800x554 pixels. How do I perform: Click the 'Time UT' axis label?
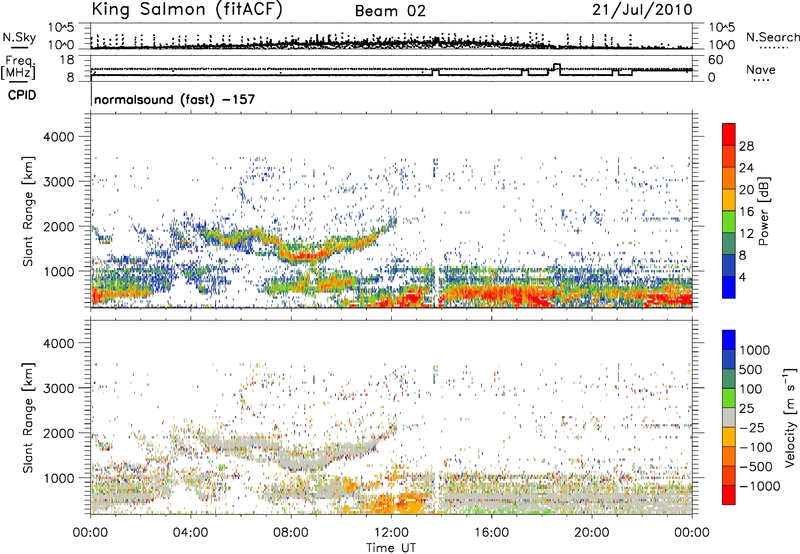(x=391, y=548)
